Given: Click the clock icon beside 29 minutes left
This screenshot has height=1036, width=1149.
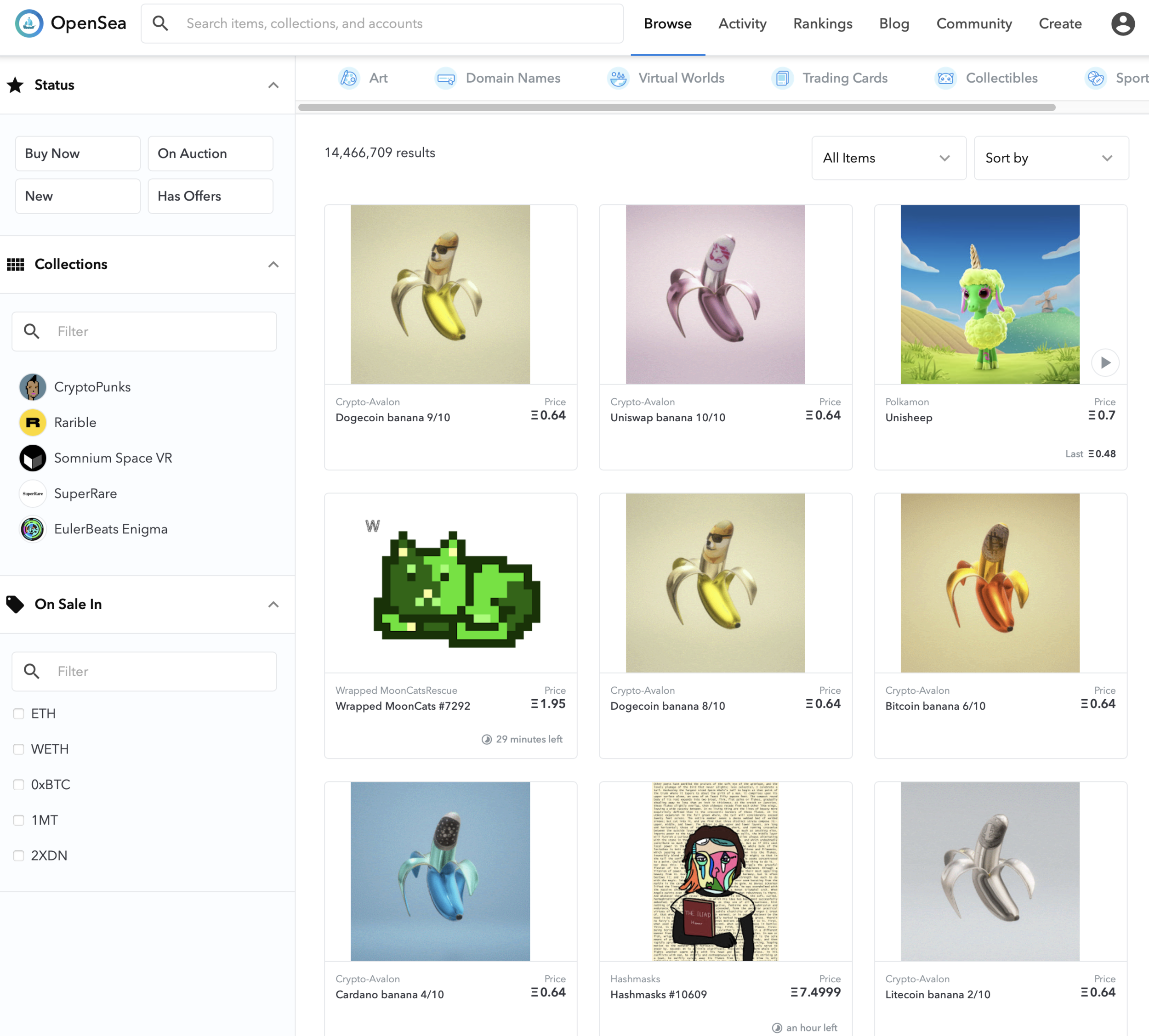Looking at the screenshot, I should click(487, 739).
